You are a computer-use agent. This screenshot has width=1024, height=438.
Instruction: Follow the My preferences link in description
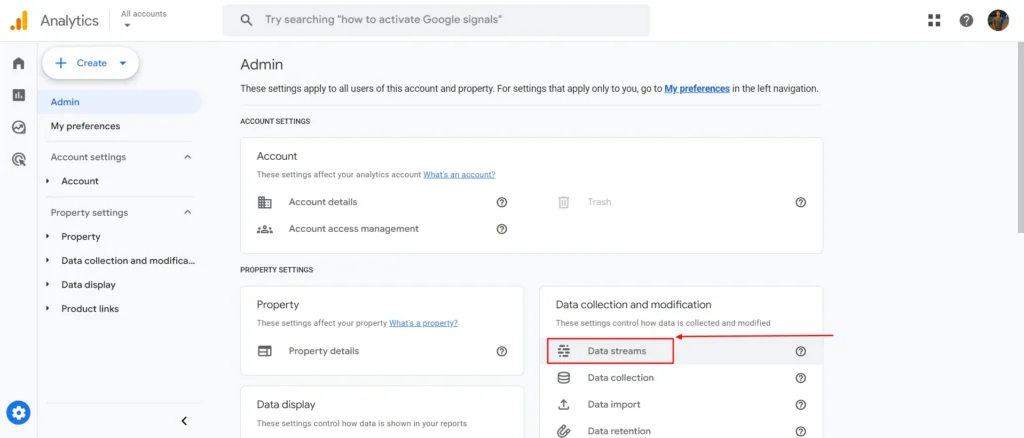(697, 88)
